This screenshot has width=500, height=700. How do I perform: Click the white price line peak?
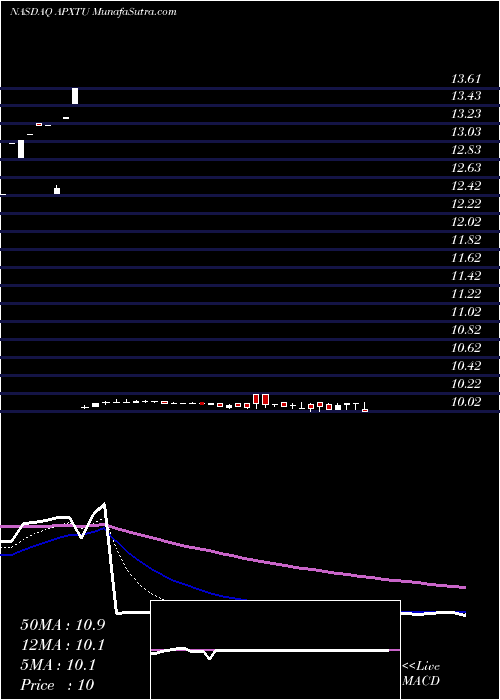click(x=104, y=504)
